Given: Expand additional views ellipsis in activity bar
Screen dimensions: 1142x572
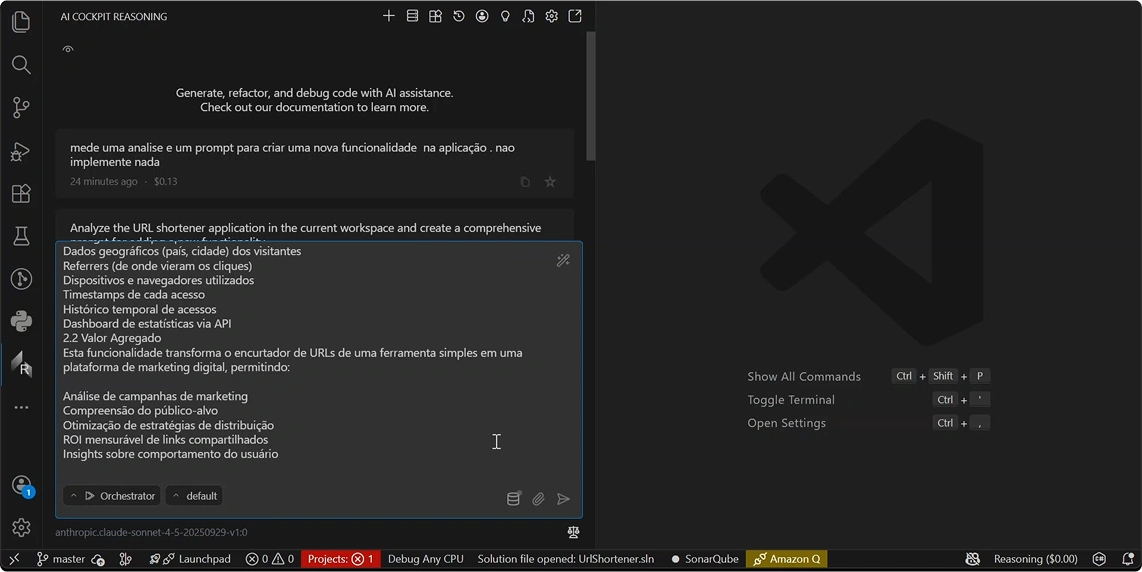Looking at the screenshot, I should 21,408.
